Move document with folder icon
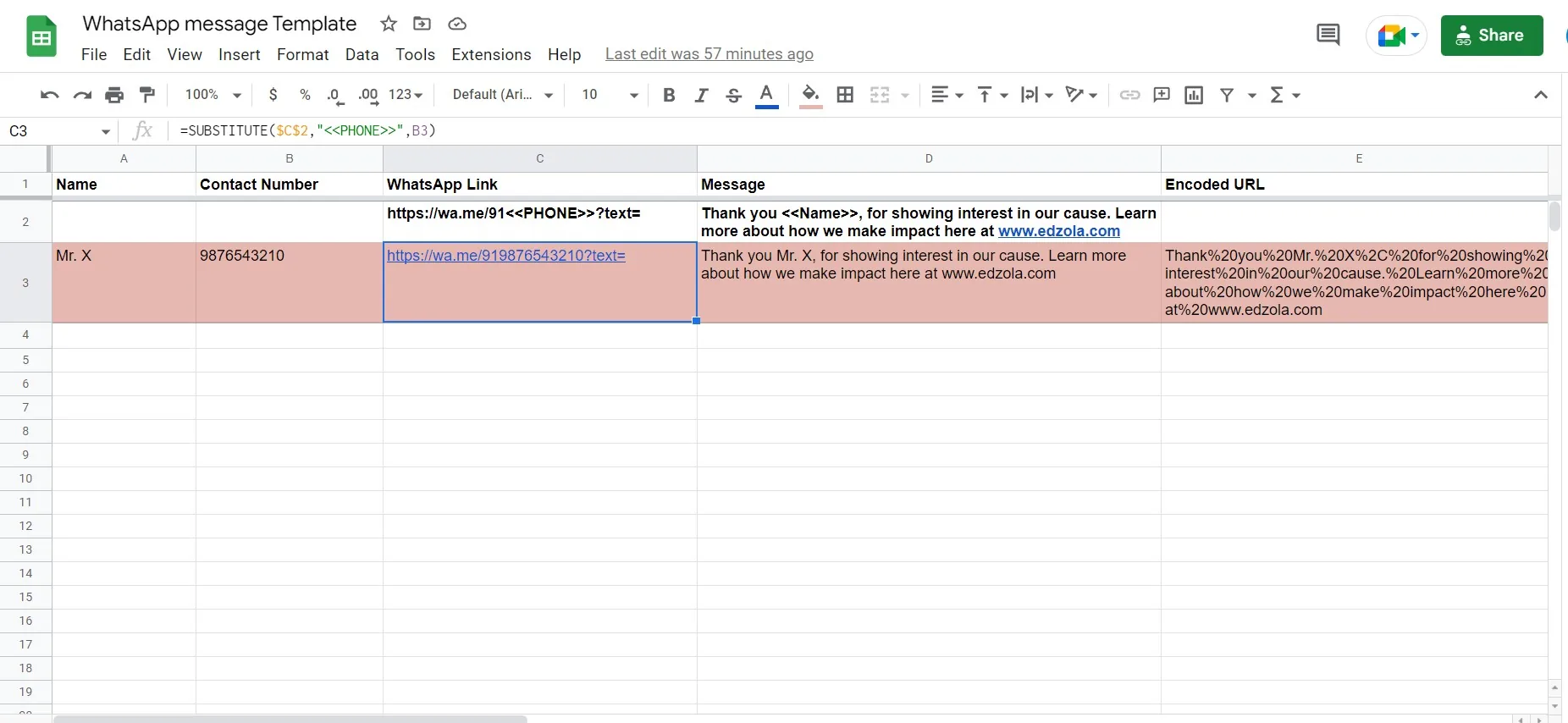Image resolution: width=1568 pixels, height=723 pixels. pos(422,24)
